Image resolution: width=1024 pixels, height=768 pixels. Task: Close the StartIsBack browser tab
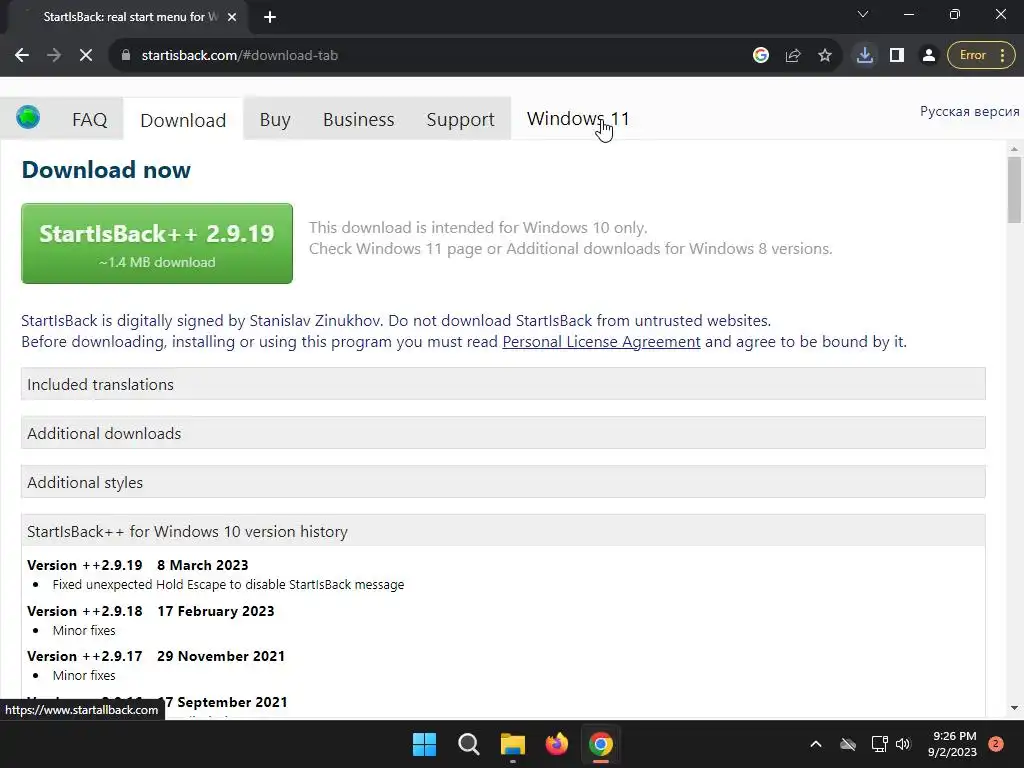(232, 17)
